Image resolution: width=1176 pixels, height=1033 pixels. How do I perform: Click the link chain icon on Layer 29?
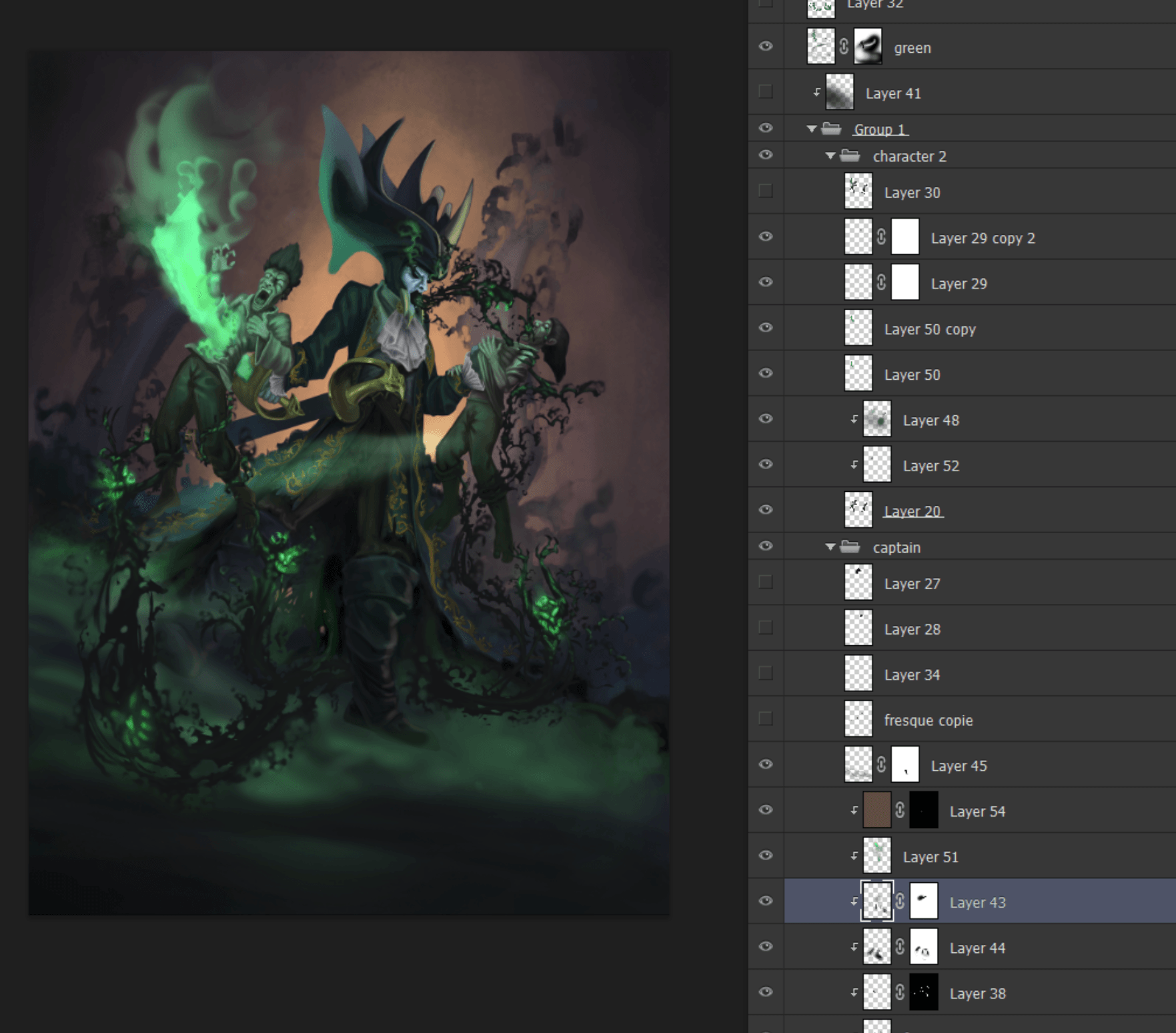click(881, 282)
